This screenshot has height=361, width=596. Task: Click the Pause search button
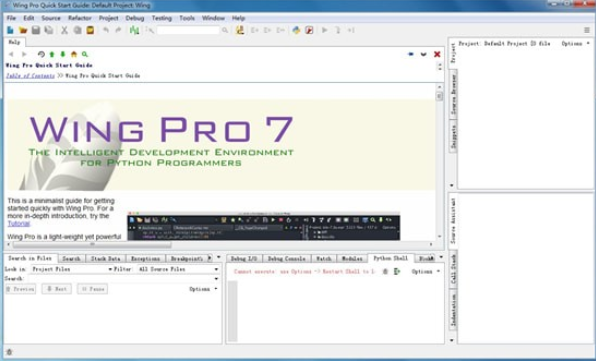click(92, 289)
